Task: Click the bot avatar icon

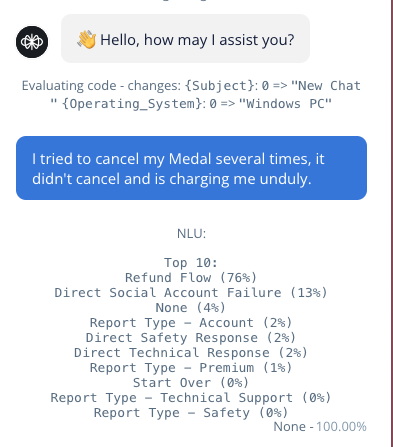Action: tap(32, 42)
